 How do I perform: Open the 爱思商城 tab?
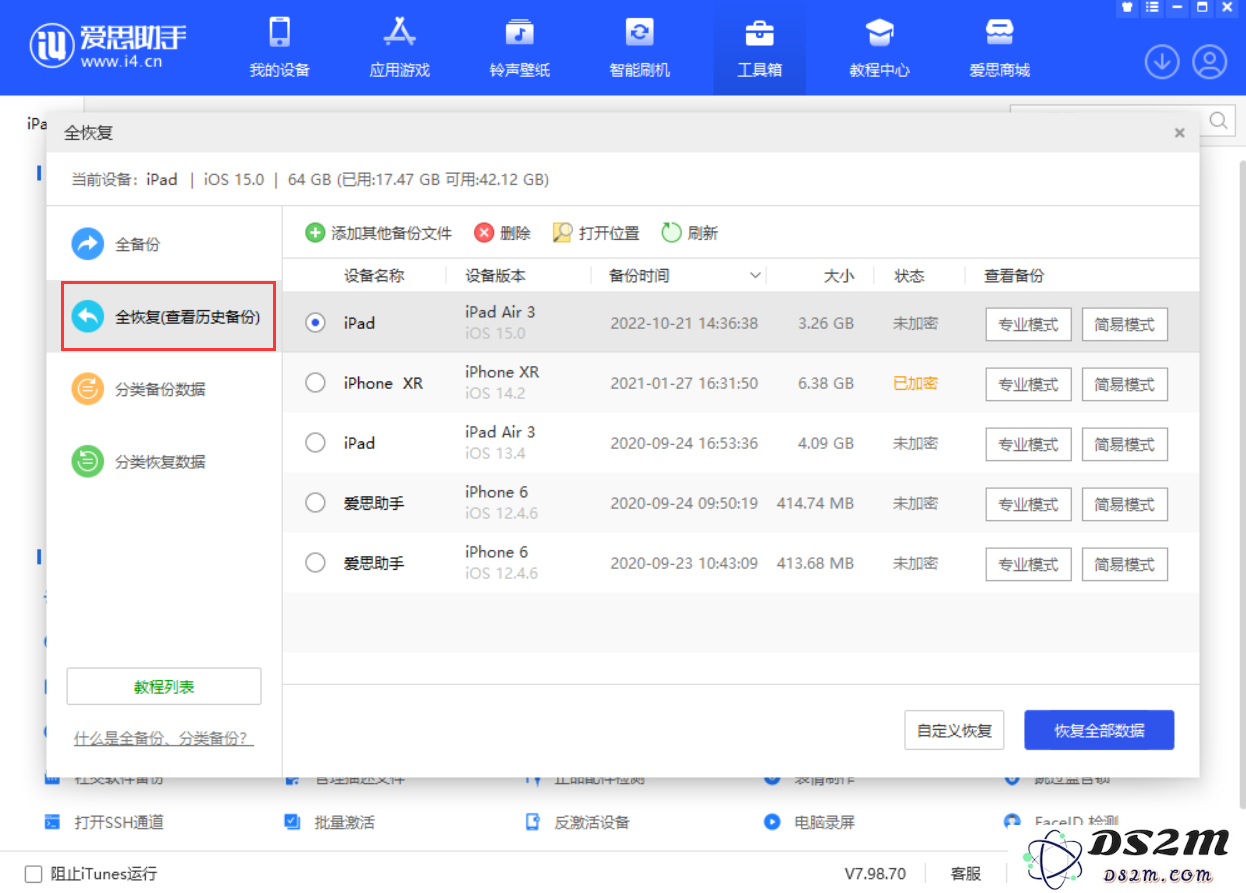(999, 47)
